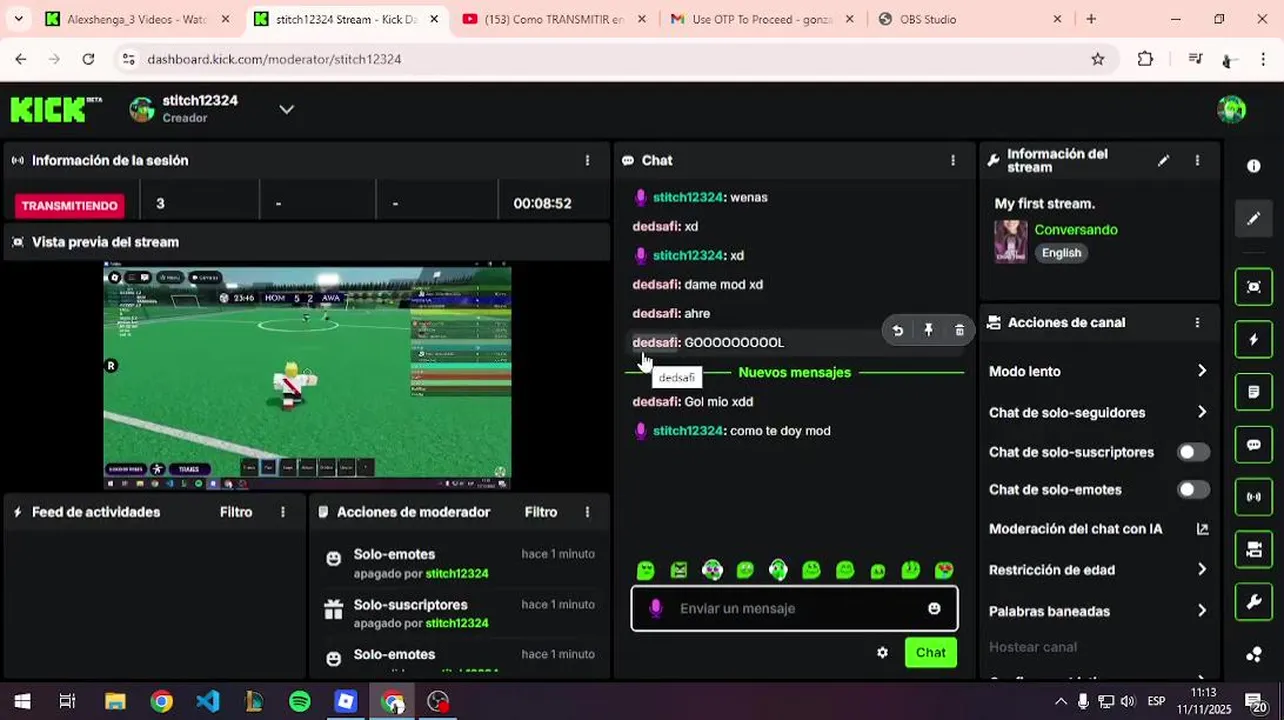Viewport: 1284px width, 720px height.
Task: Toggle the wrench channel-actions sidebar icon
Action: coord(1254,602)
